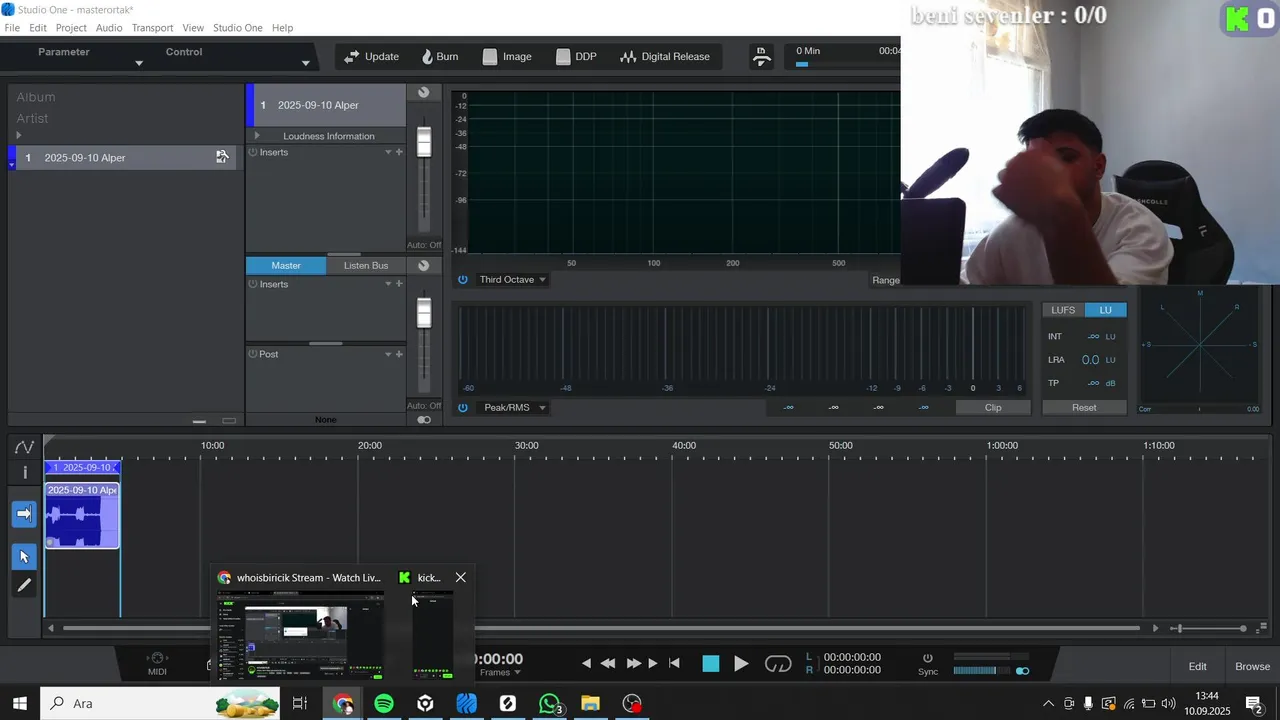This screenshot has width=1280, height=720.
Task: Open the Peak/RMS meter mode dropdown
Action: click(x=514, y=407)
